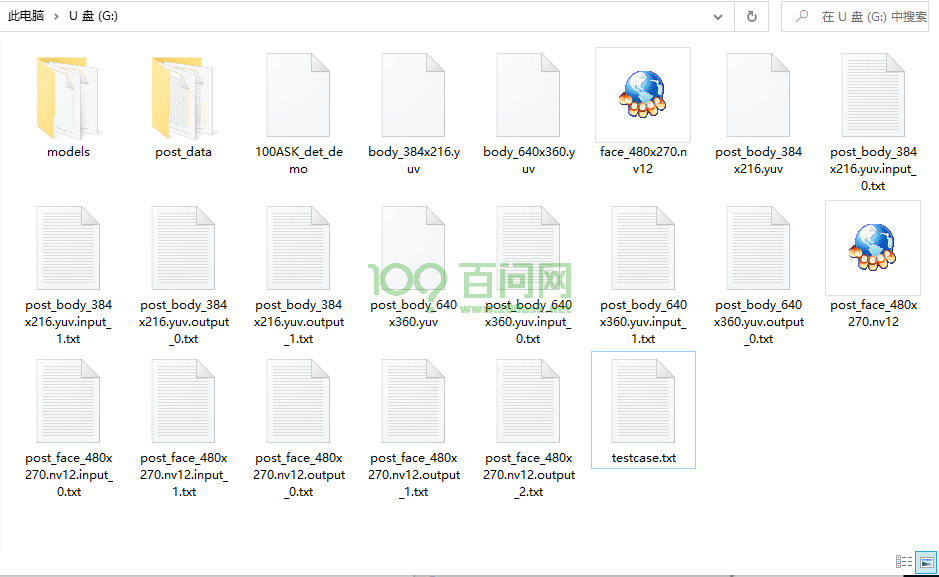
Task: Click 此电脑 in the address breadcrumb
Action: click(x=26, y=17)
